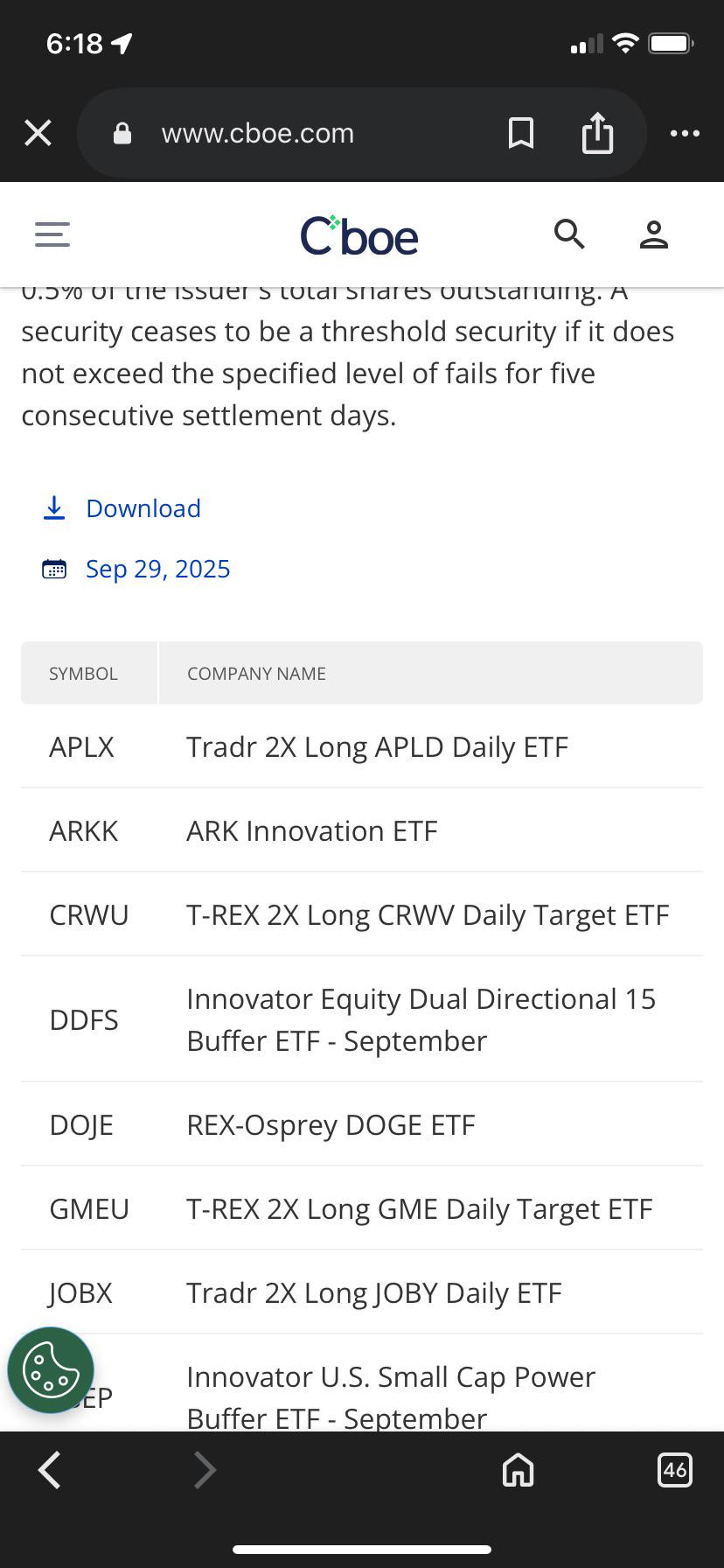Download the threshold securities list
Screen dimensions: 724x1568
143,508
